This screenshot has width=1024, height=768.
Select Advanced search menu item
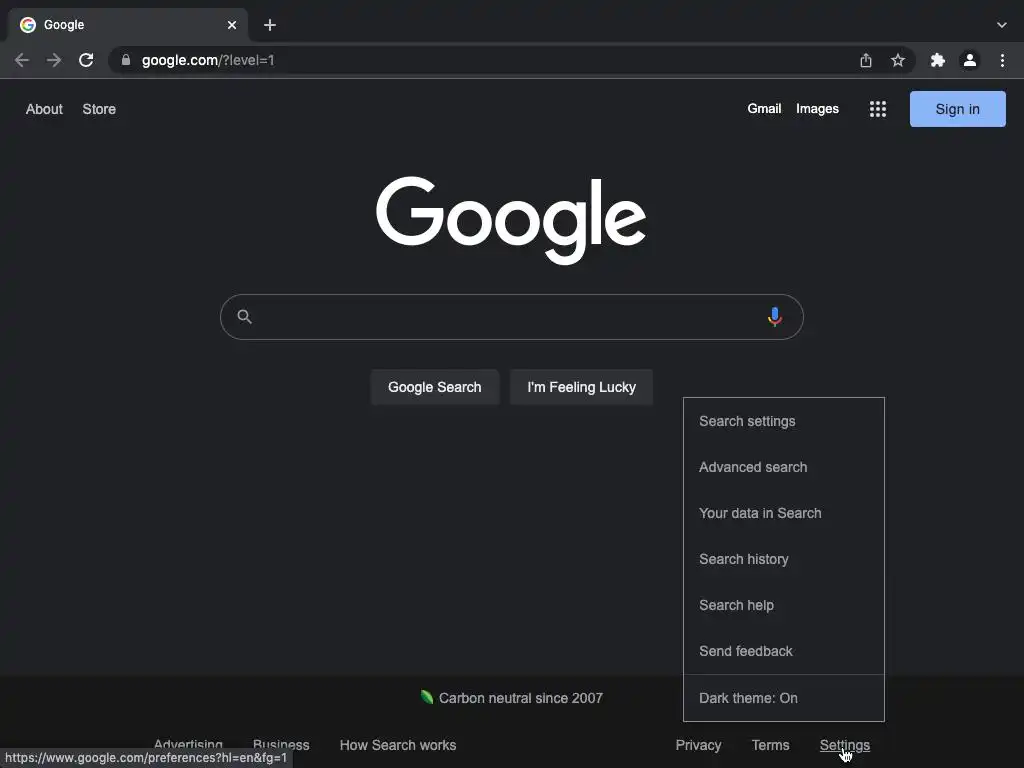784,467
